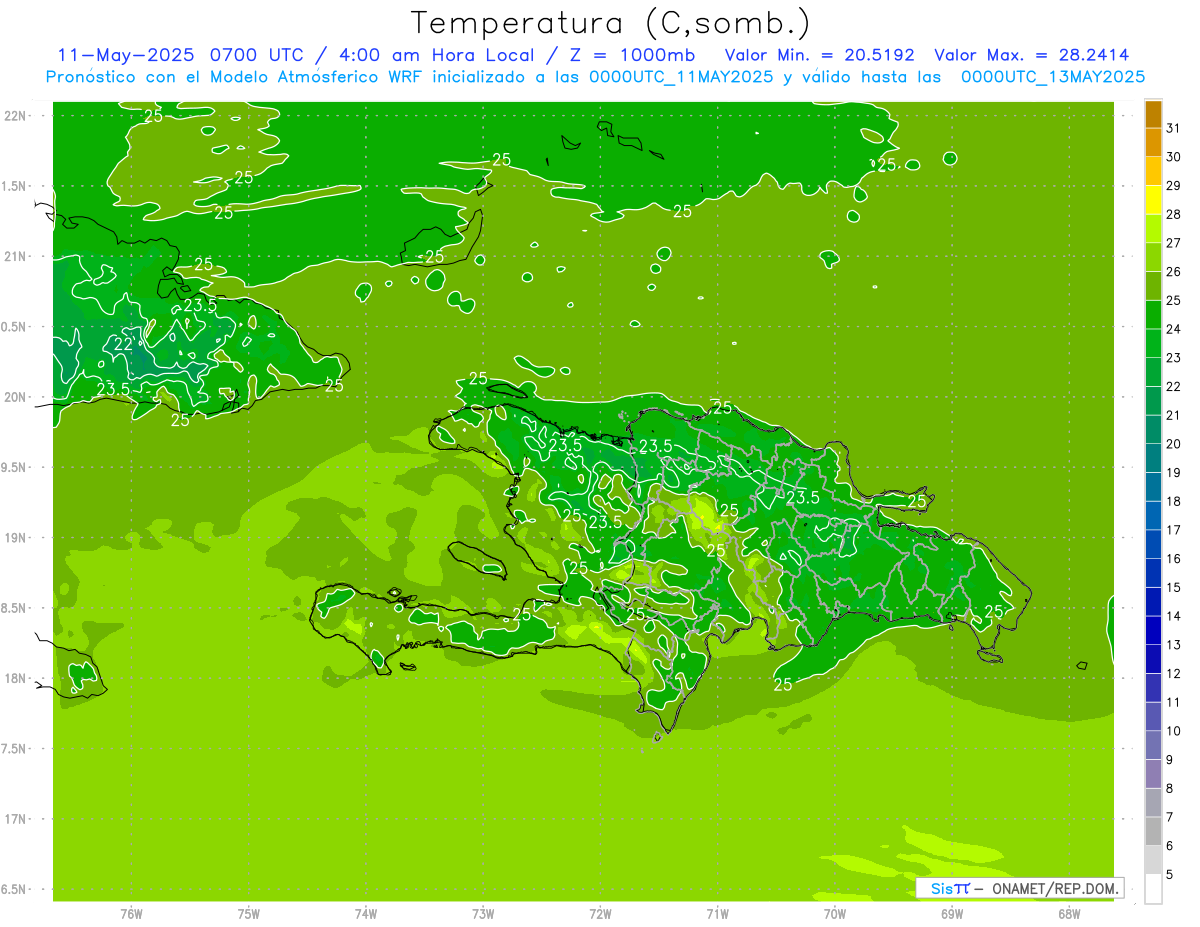Click the '69W' longitude axis label

click(x=952, y=913)
